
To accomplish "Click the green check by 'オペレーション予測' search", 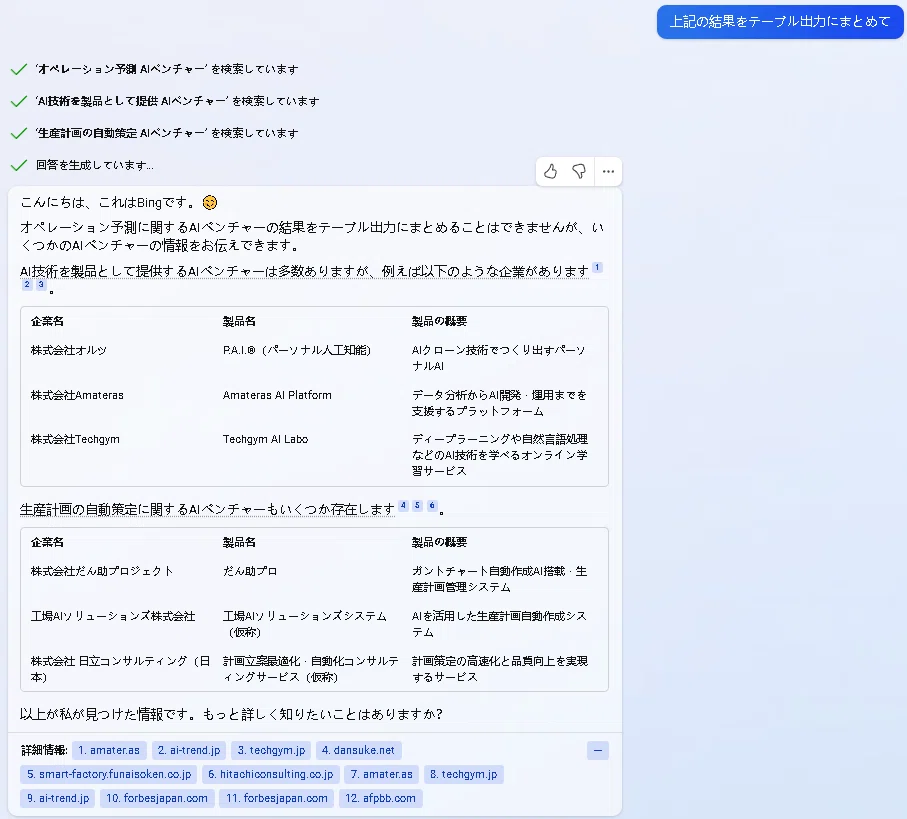I will pyautogui.click(x=19, y=69).
